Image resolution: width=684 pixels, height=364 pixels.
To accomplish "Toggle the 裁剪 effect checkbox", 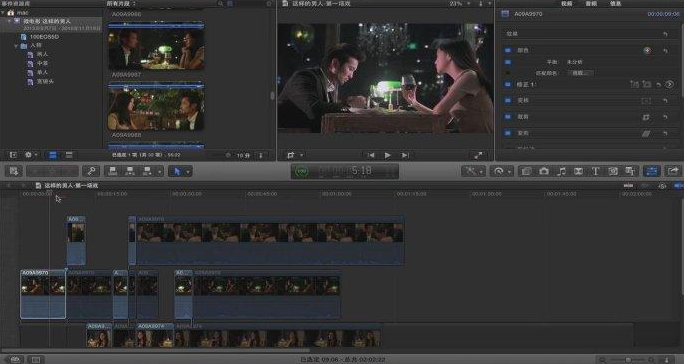I will click(x=508, y=117).
